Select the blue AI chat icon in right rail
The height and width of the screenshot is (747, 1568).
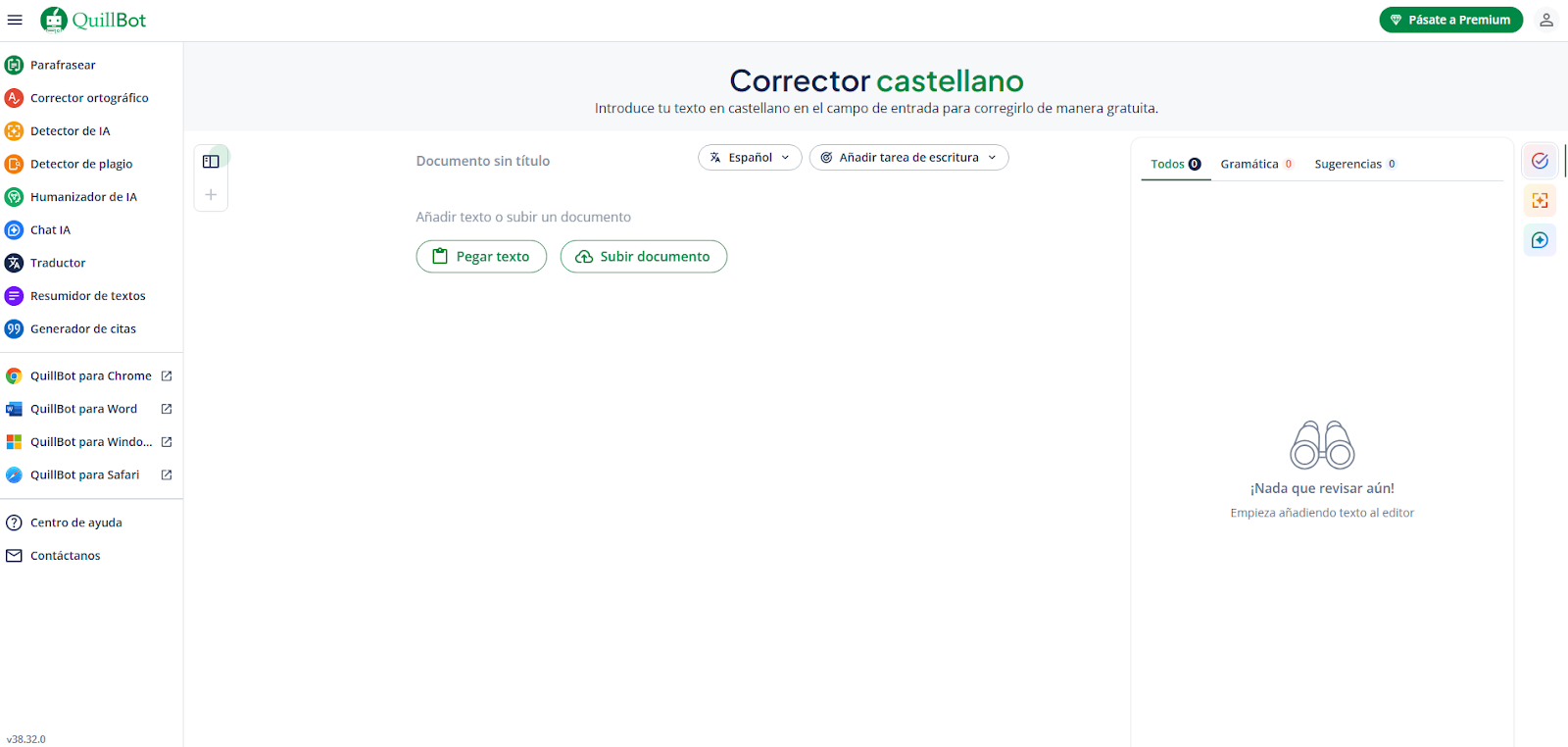(x=1541, y=240)
